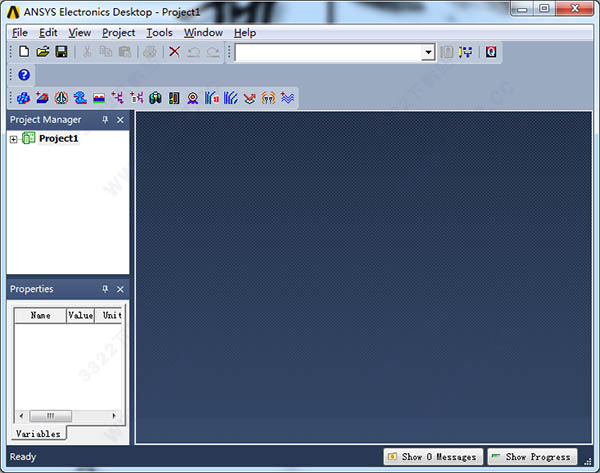Minimize the ANSYS Electronics Desktop window

point(522,9)
